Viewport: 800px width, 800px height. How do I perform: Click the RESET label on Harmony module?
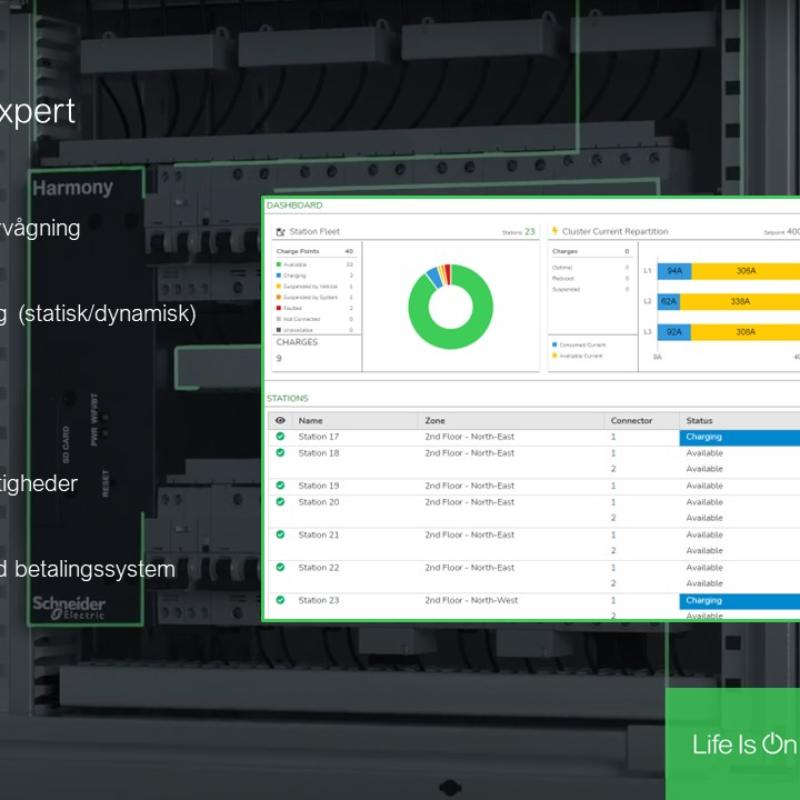click(106, 483)
